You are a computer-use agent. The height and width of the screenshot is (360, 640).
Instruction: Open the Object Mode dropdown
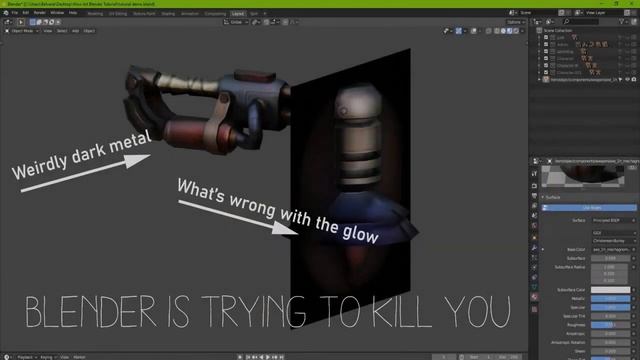[22, 31]
